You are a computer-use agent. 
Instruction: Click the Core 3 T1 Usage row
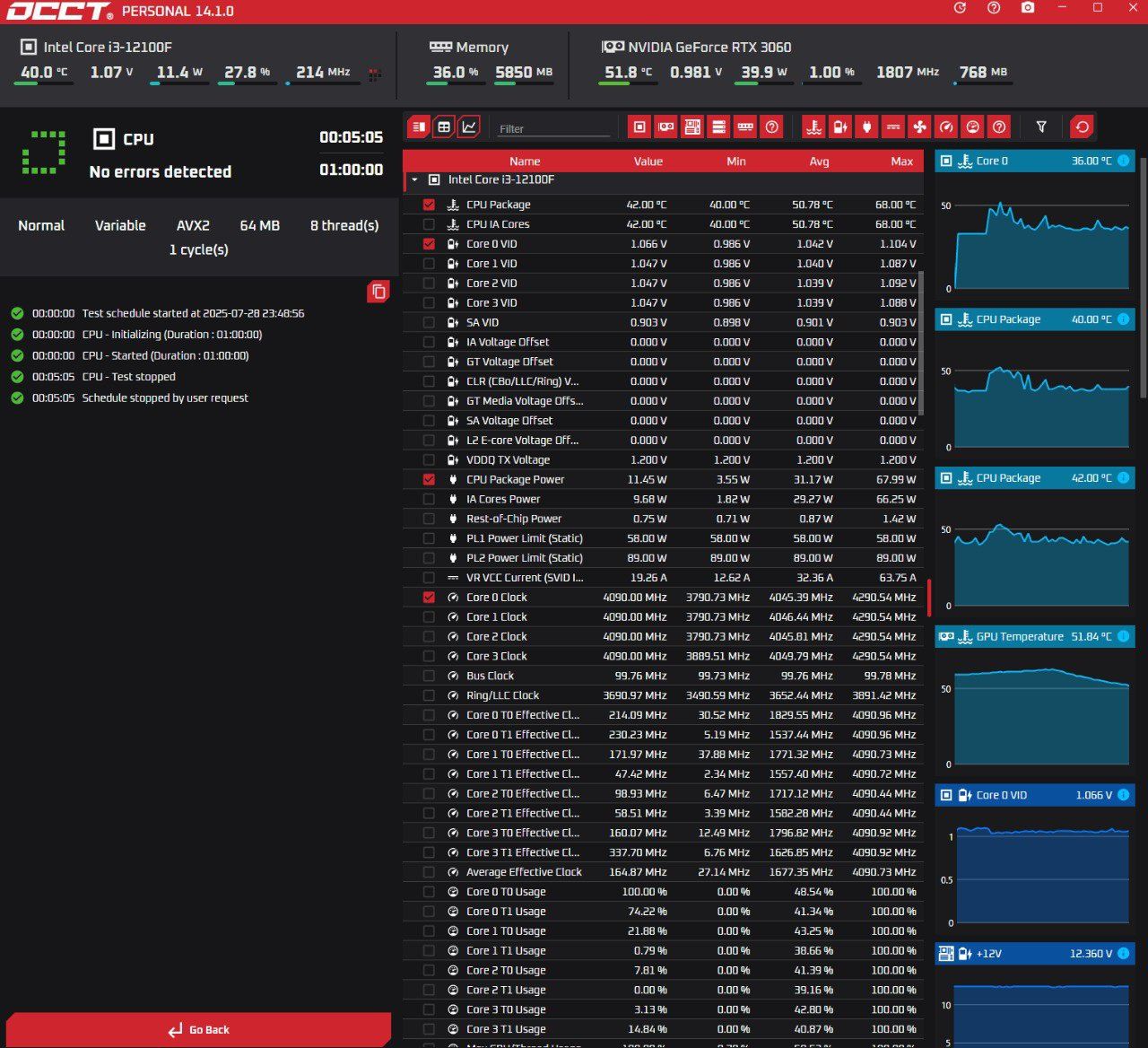click(663, 1029)
